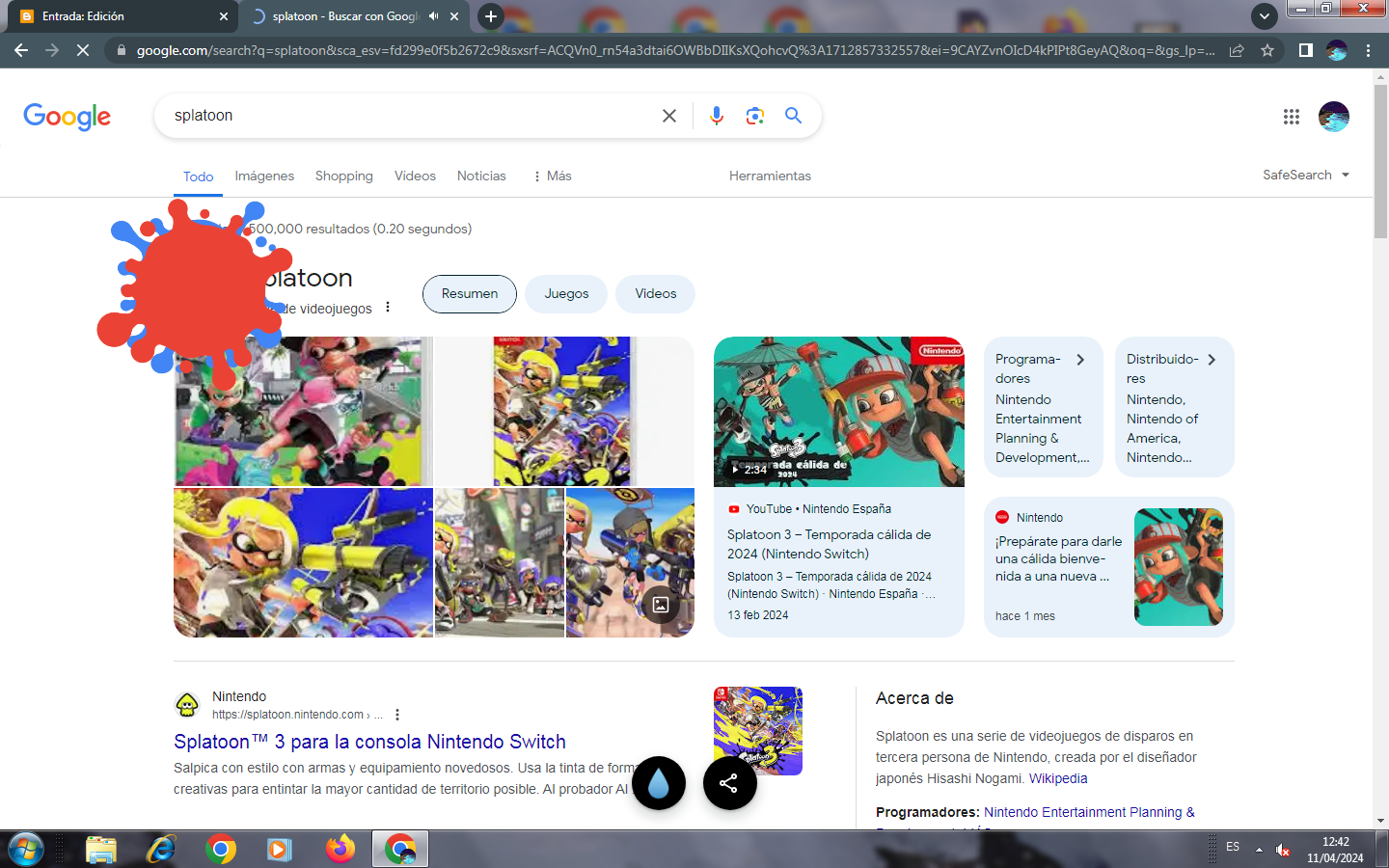Image resolution: width=1389 pixels, height=868 pixels.
Task: Switch to the Entrada: Edición browser tab
Action: tap(121, 16)
